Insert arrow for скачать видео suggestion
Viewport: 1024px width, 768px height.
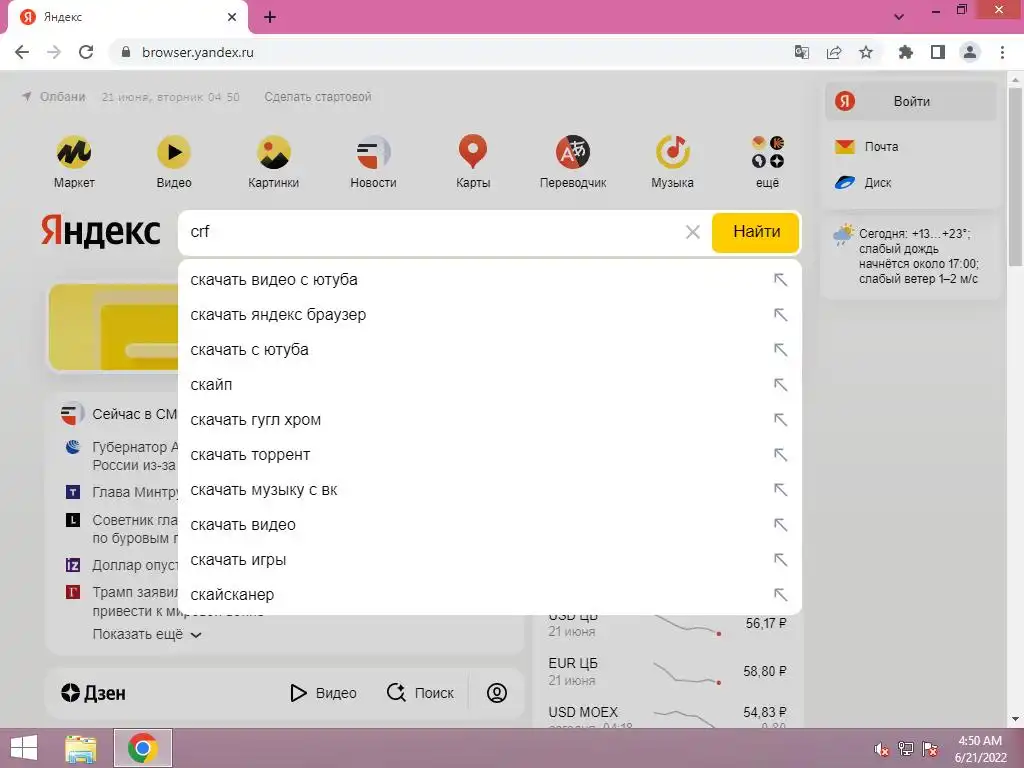(780, 524)
